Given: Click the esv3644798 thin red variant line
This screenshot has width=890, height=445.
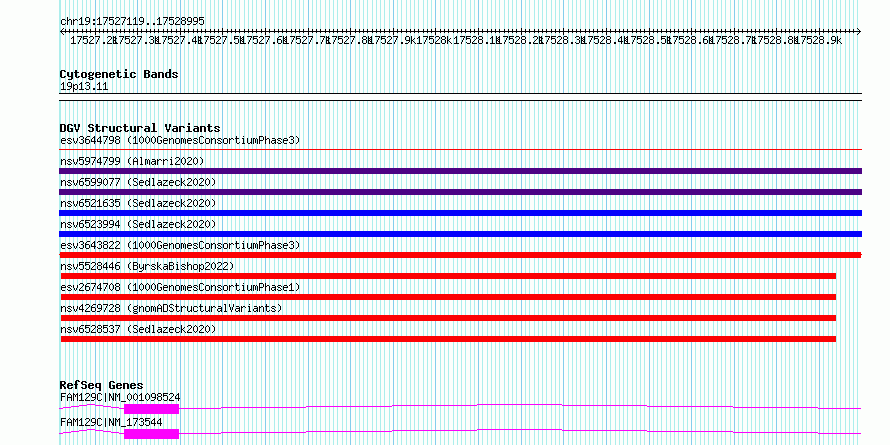Looking at the screenshot, I should (x=460, y=150).
